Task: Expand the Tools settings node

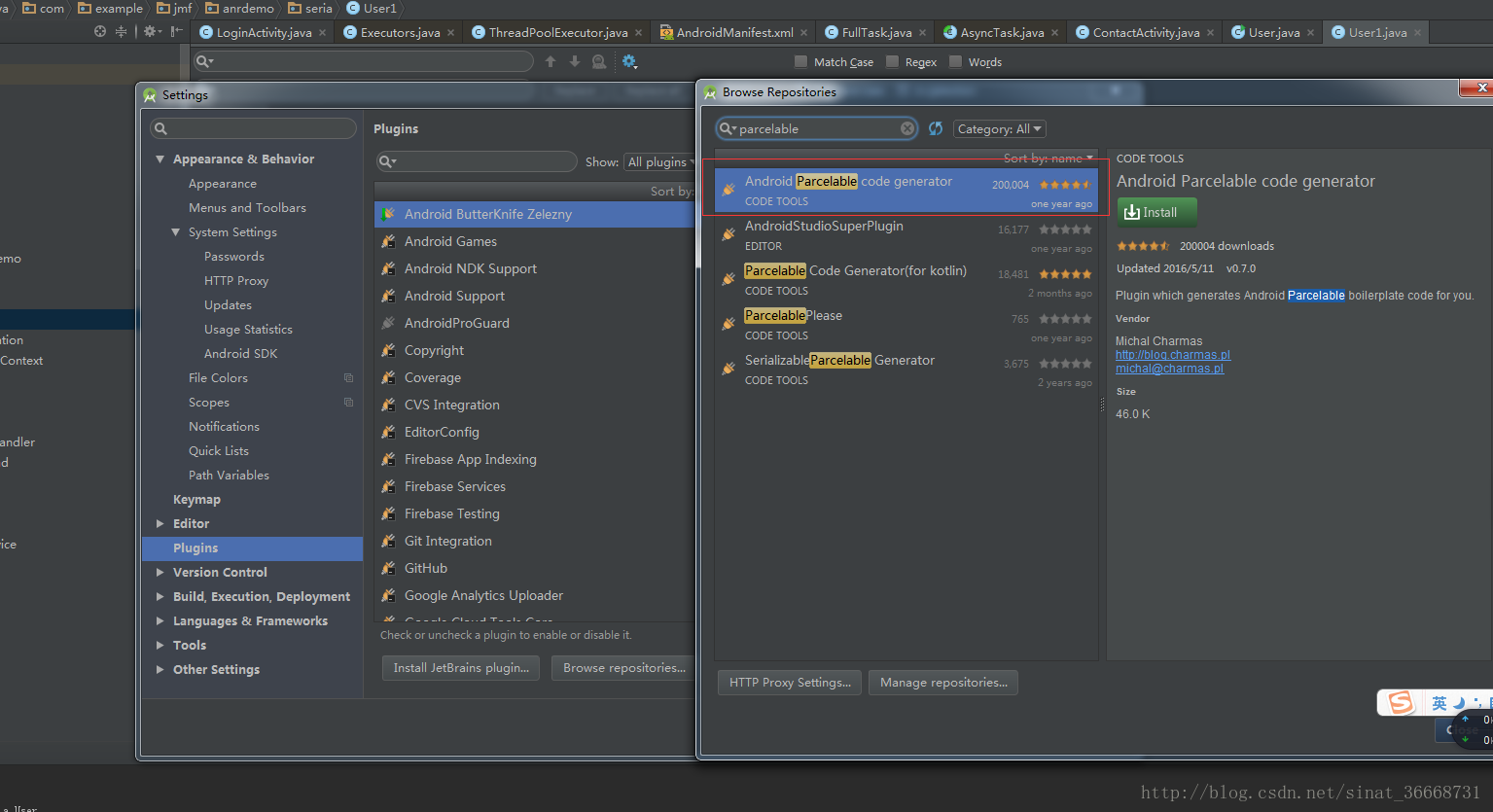Action: coord(160,645)
